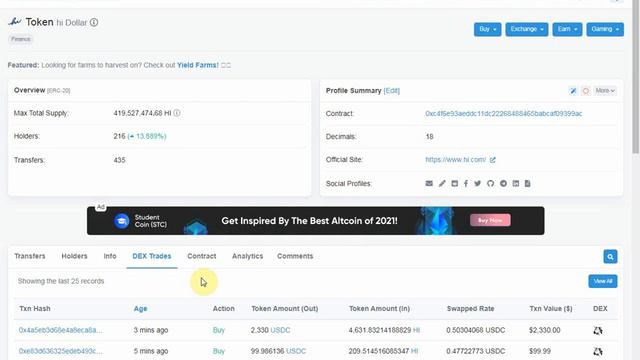640x360 pixels.
Task: Click the blue search icon button
Action: coord(610,257)
